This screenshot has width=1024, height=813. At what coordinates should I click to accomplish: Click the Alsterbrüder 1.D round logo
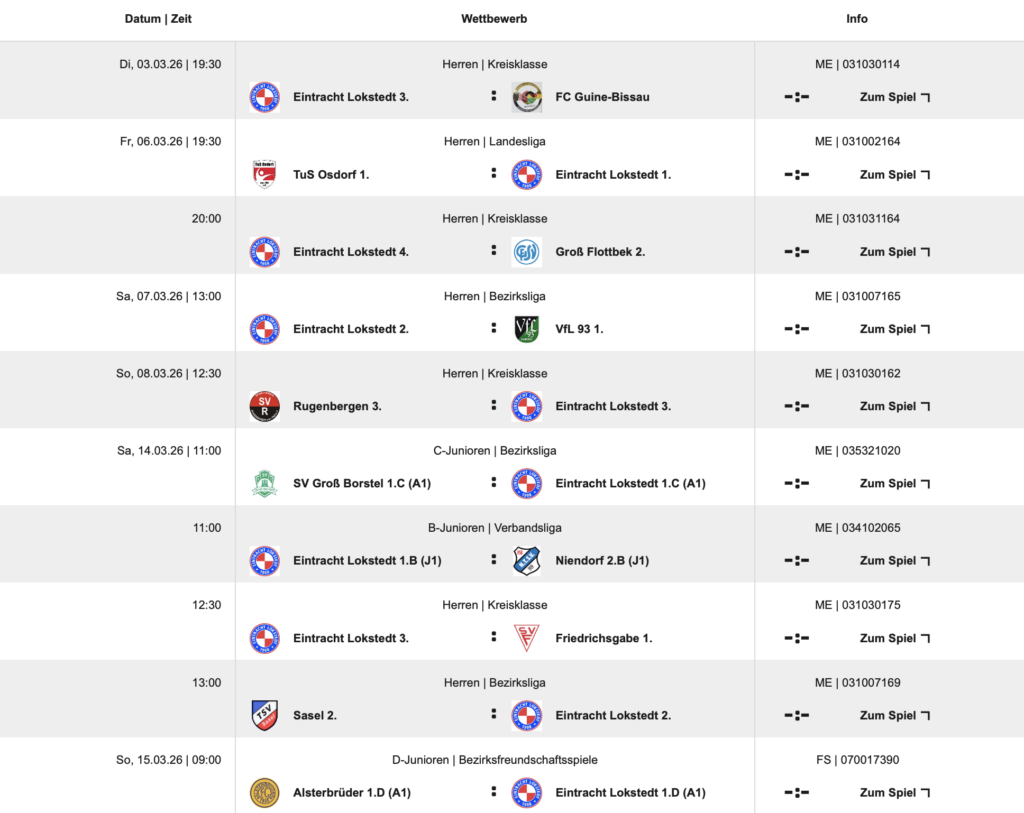(x=264, y=793)
